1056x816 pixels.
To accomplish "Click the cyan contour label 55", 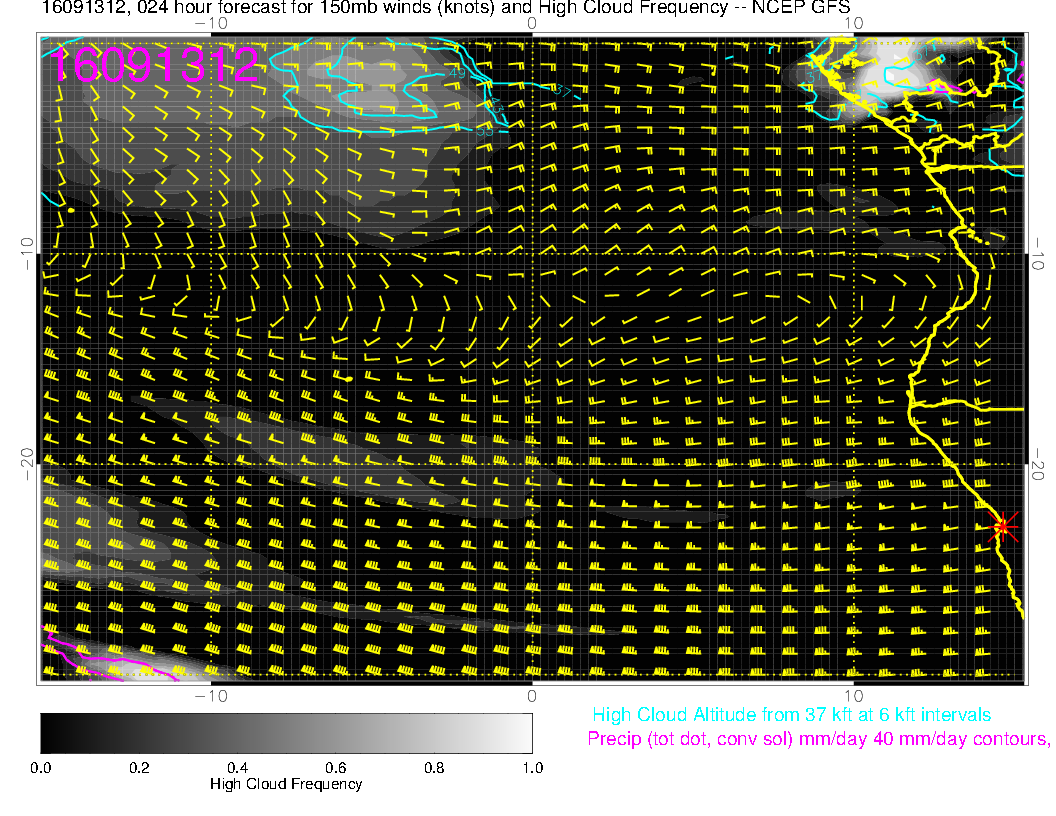I will 485,131.
